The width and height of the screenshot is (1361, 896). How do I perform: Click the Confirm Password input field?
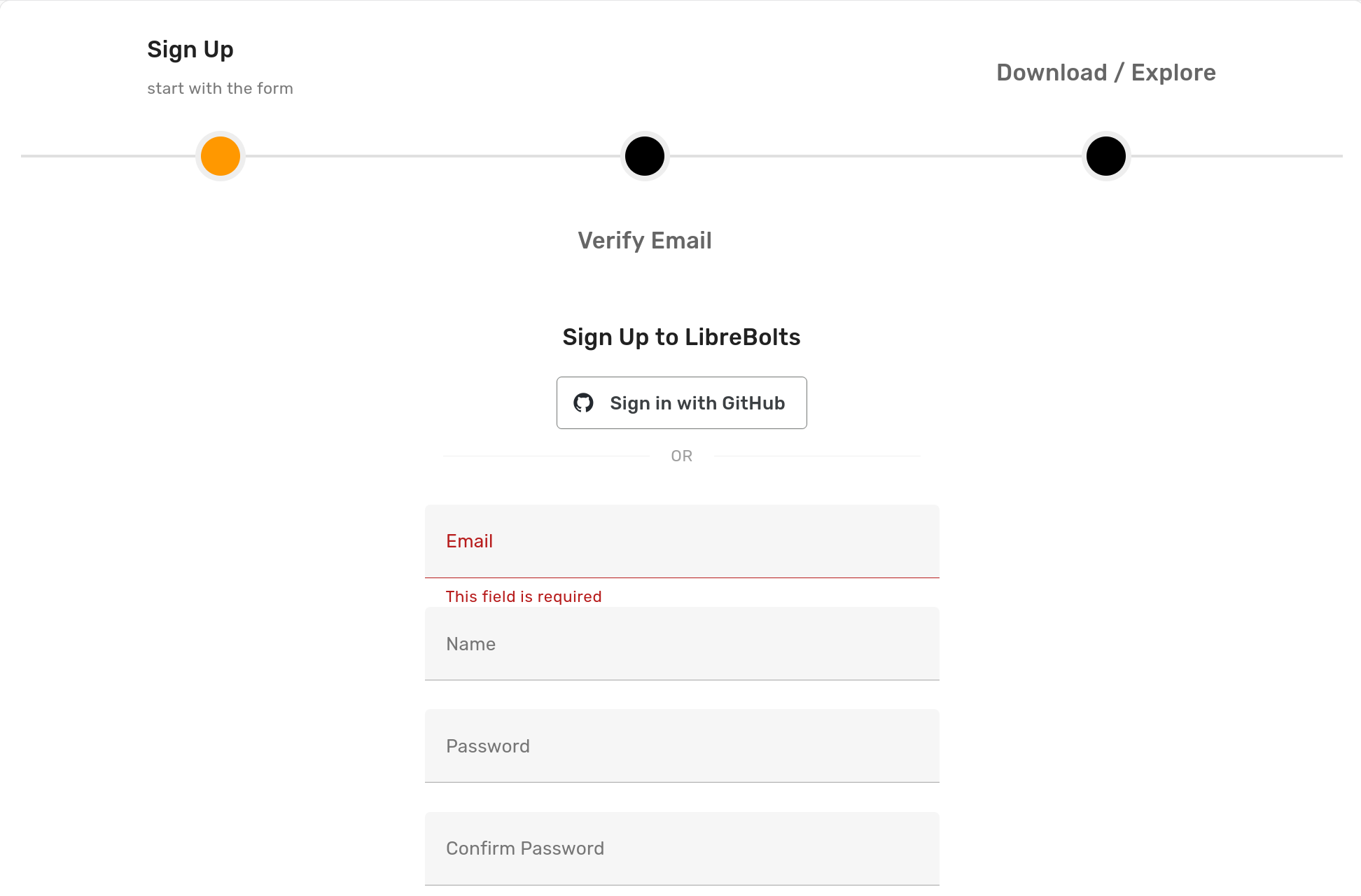(681, 848)
